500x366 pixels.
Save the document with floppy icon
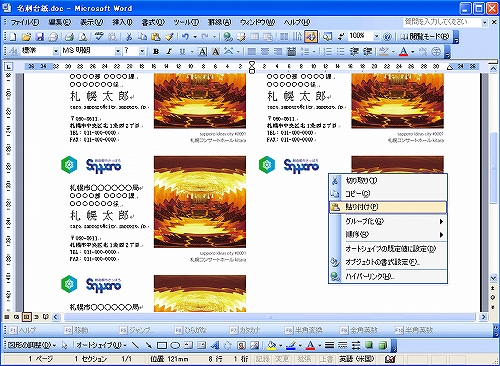(x=40, y=37)
